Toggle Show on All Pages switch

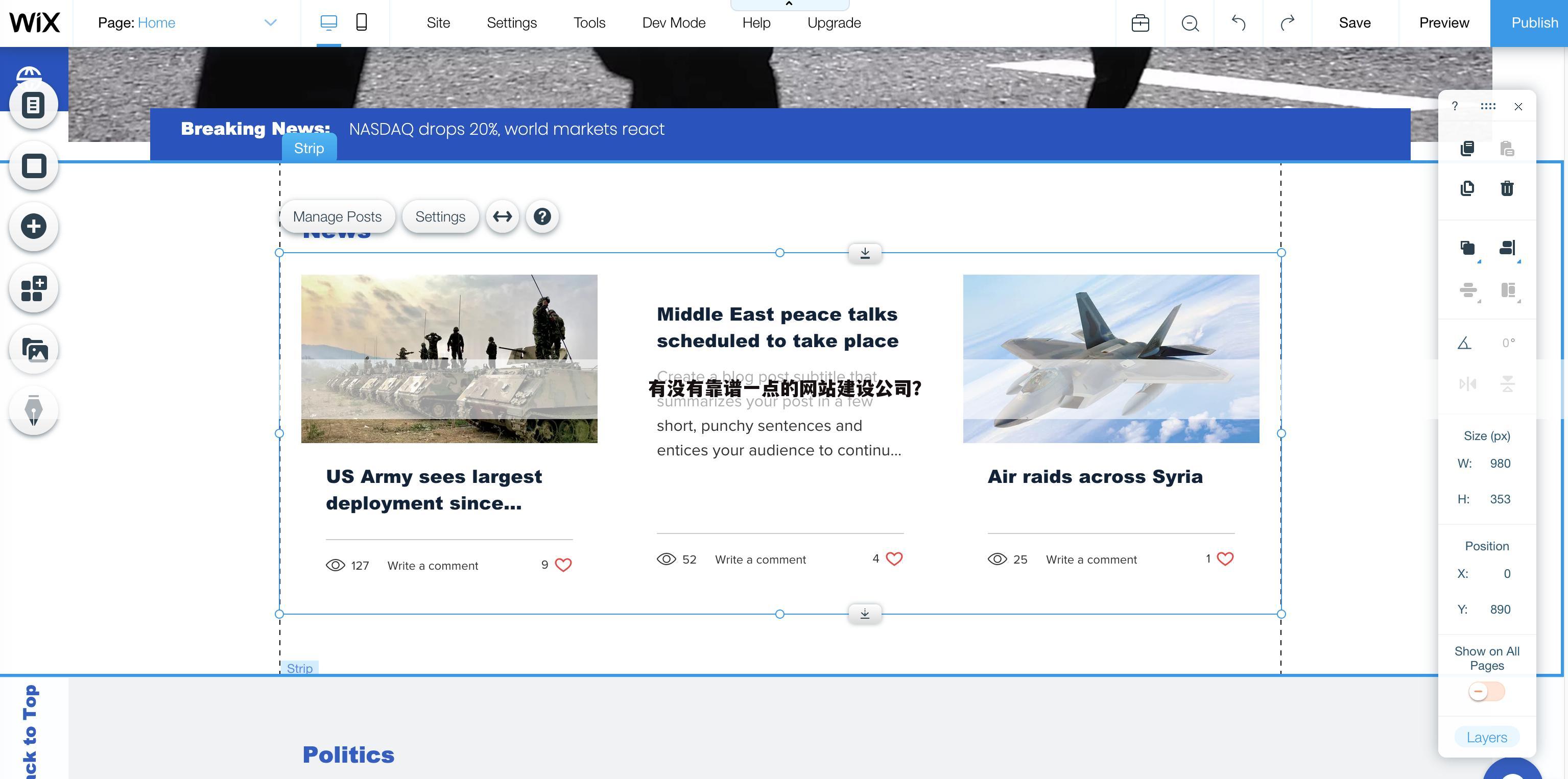point(1486,692)
